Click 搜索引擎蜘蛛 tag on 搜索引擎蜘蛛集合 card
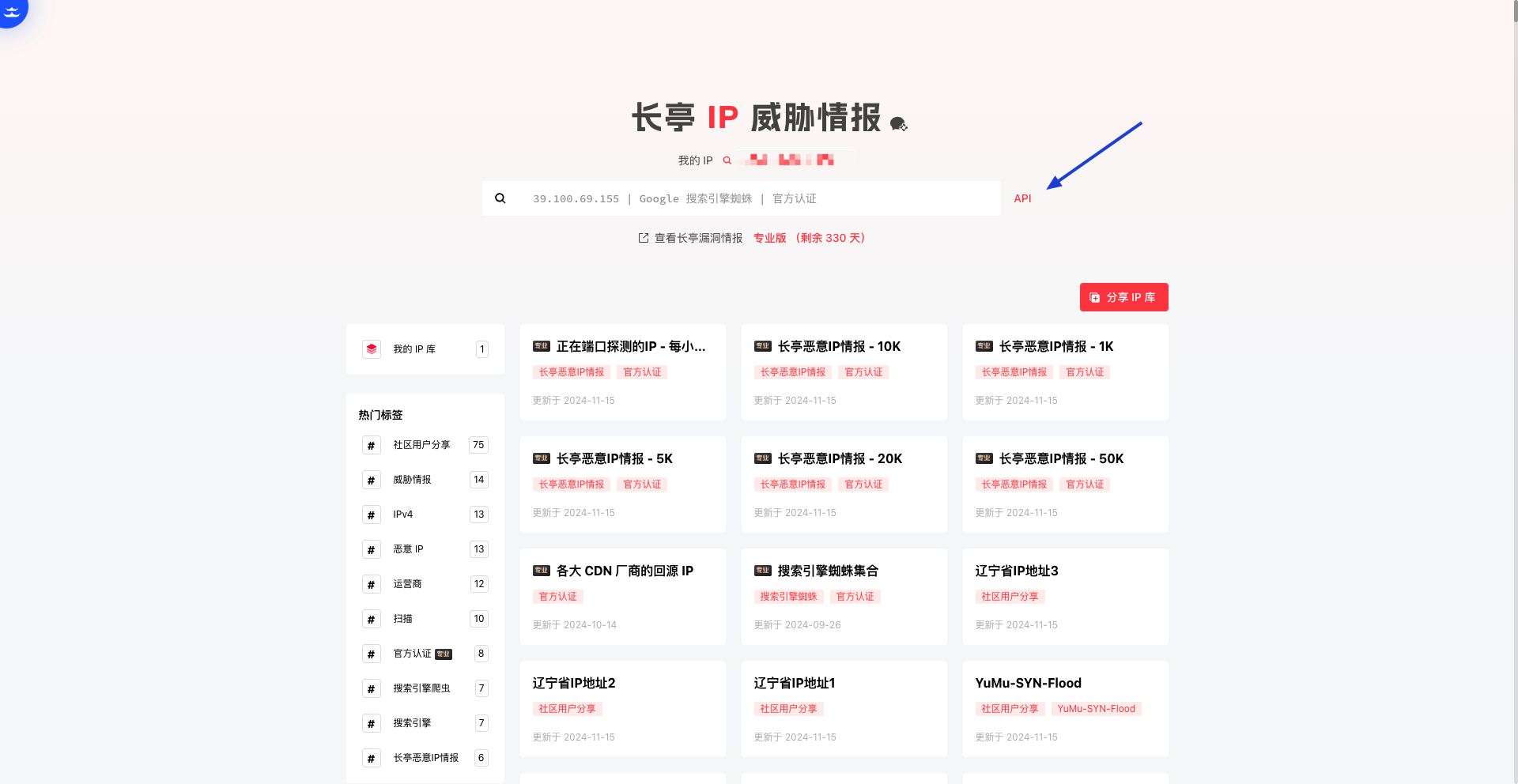 (x=788, y=597)
